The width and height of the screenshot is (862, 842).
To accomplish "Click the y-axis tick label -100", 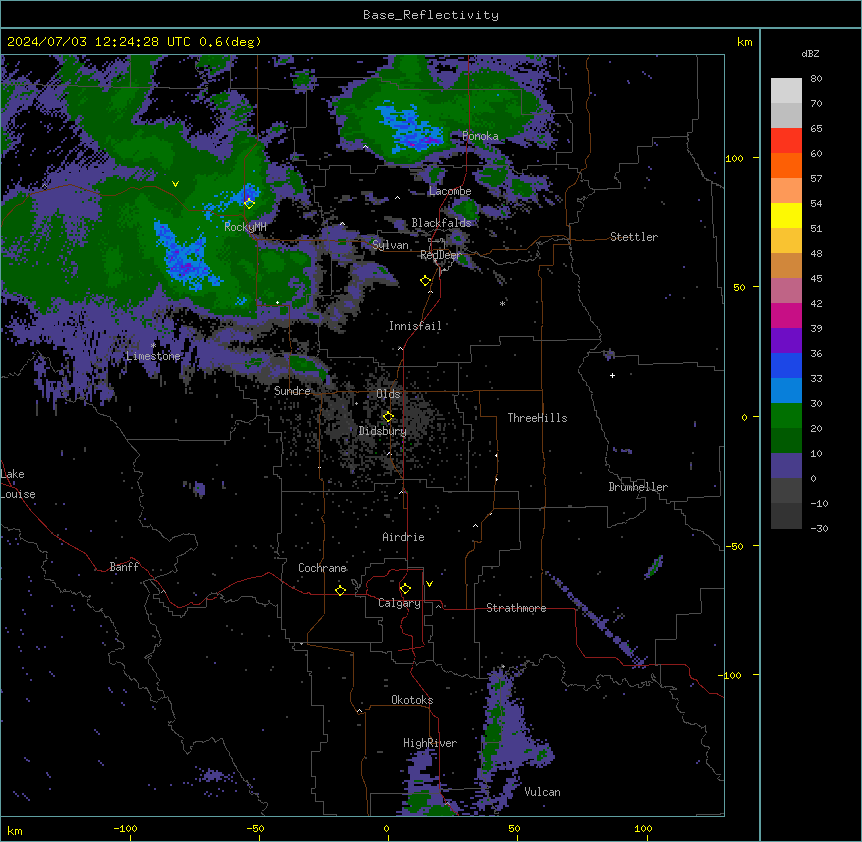I will click(731, 675).
